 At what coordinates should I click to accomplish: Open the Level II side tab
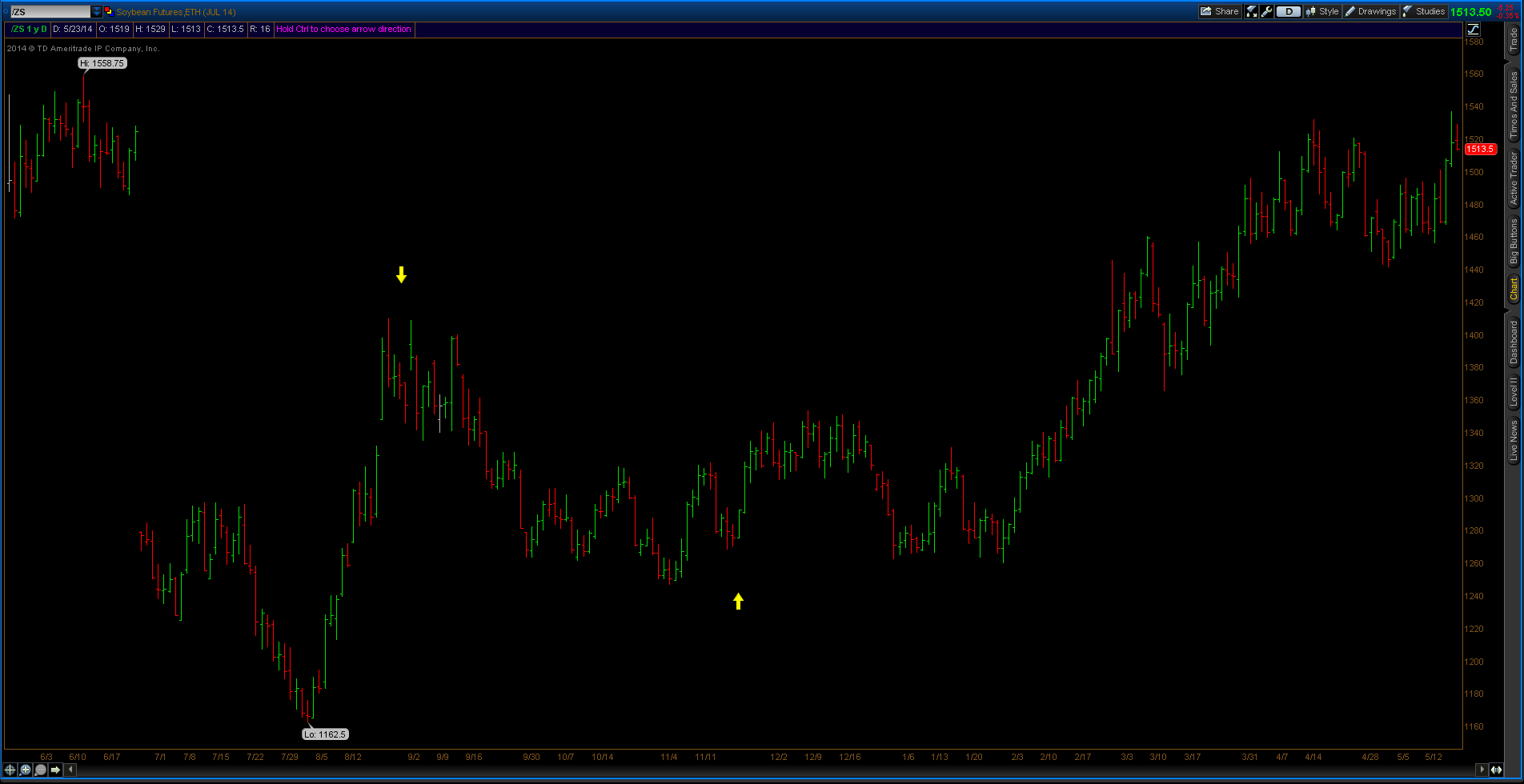point(1514,392)
